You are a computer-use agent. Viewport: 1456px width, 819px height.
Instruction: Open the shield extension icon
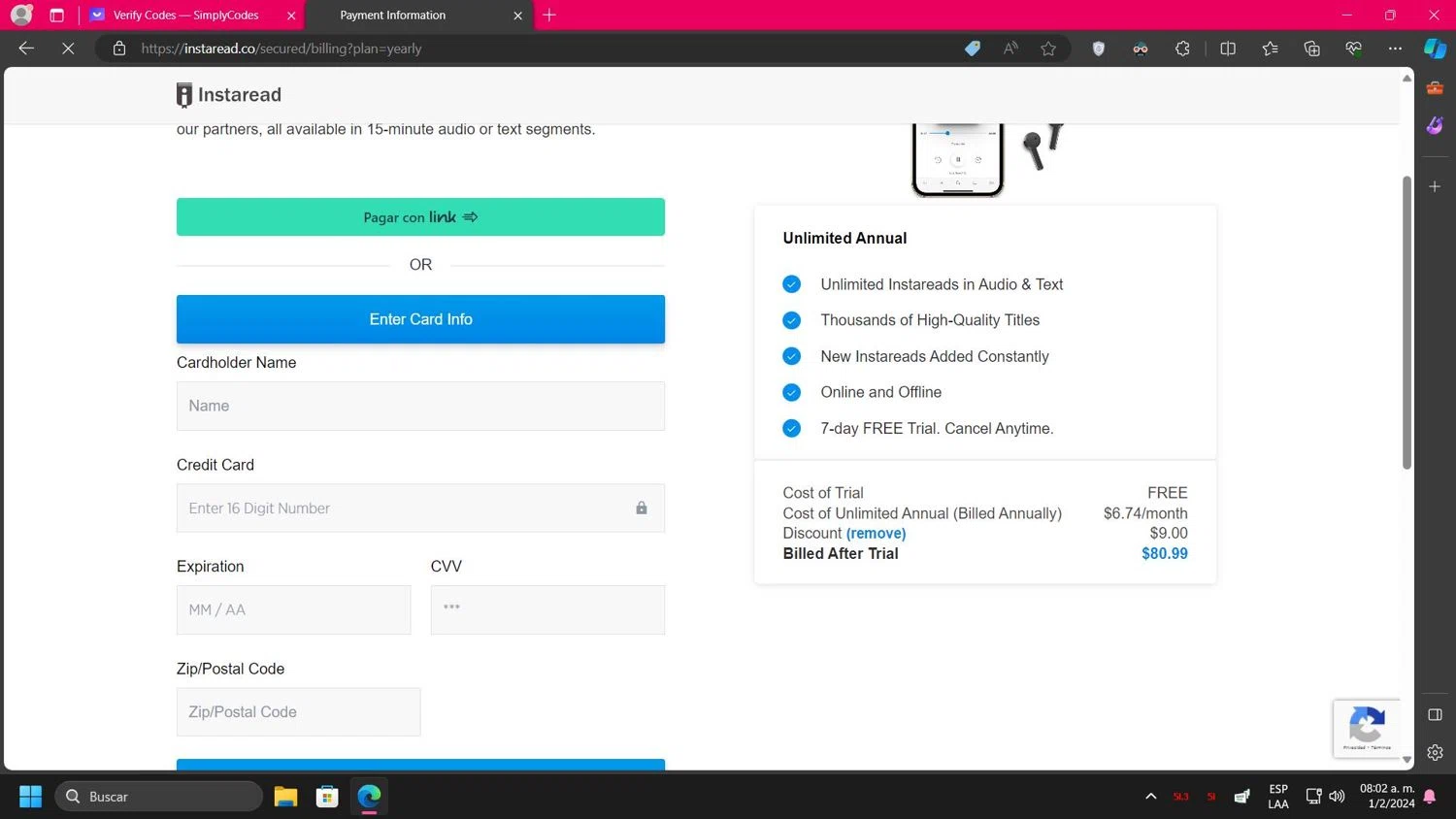click(x=1099, y=49)
